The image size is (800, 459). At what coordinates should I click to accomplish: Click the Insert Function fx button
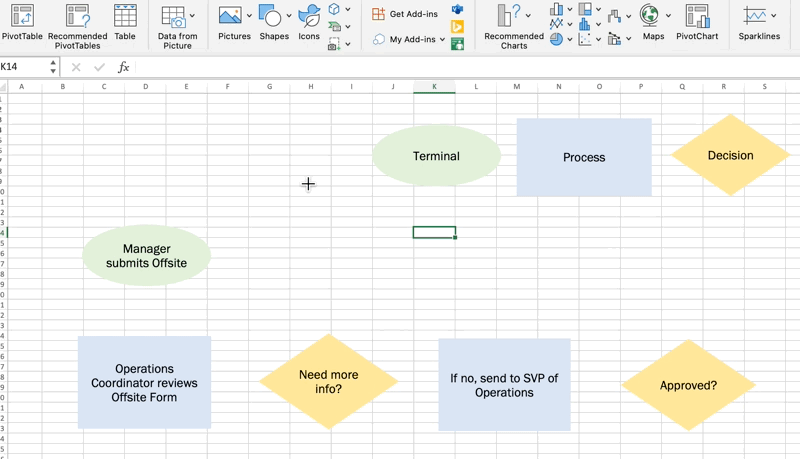(123, 67)
